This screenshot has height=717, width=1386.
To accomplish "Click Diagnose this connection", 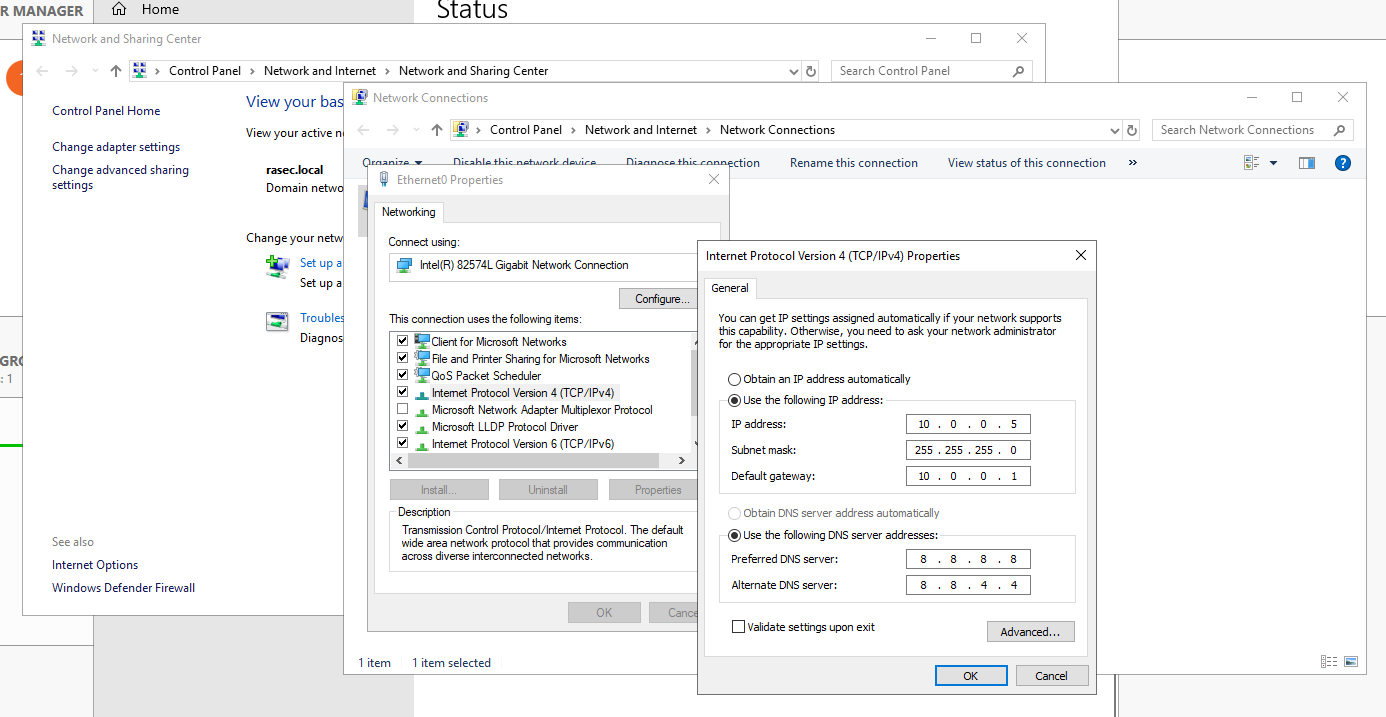I will pos(693,163).
